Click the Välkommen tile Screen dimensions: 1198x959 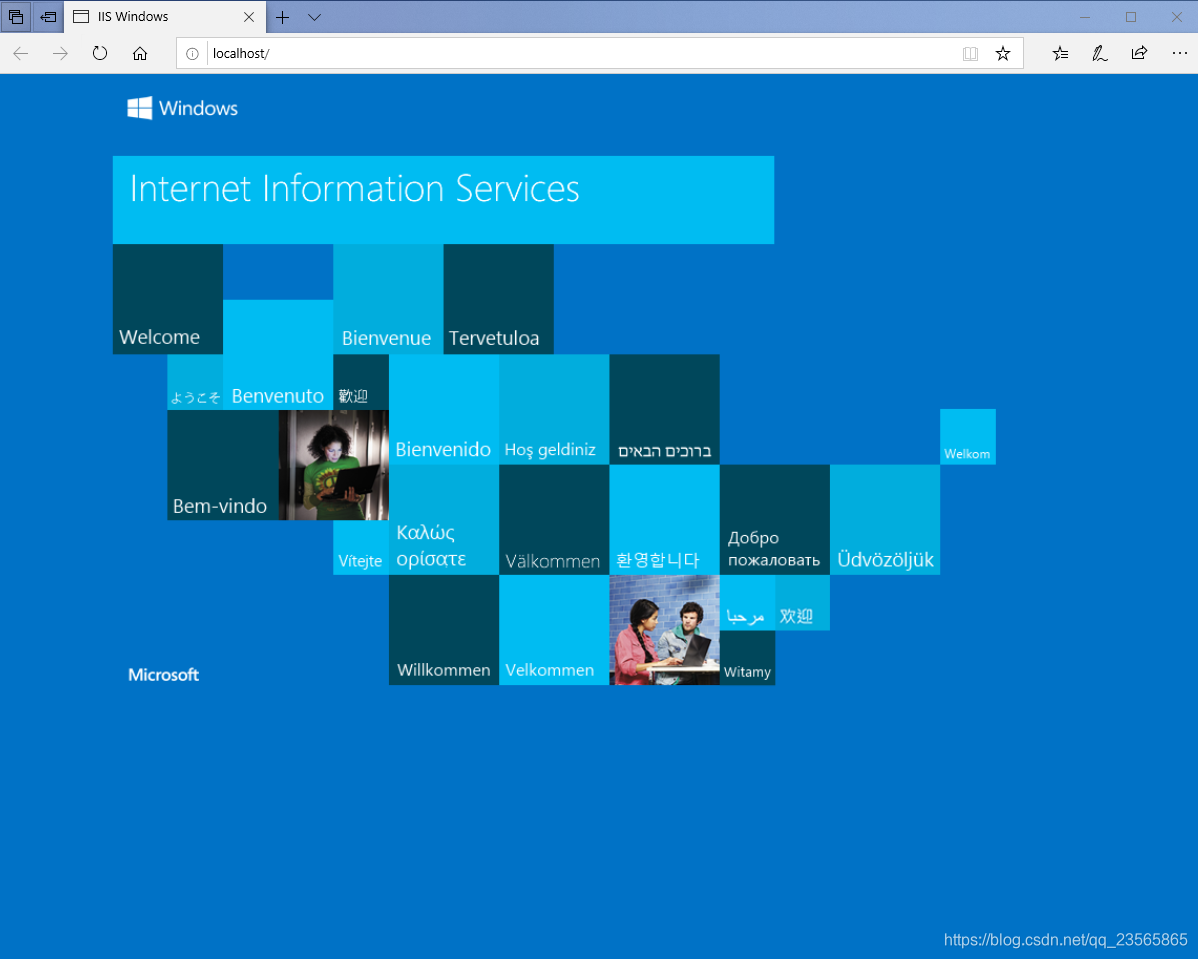554,520
